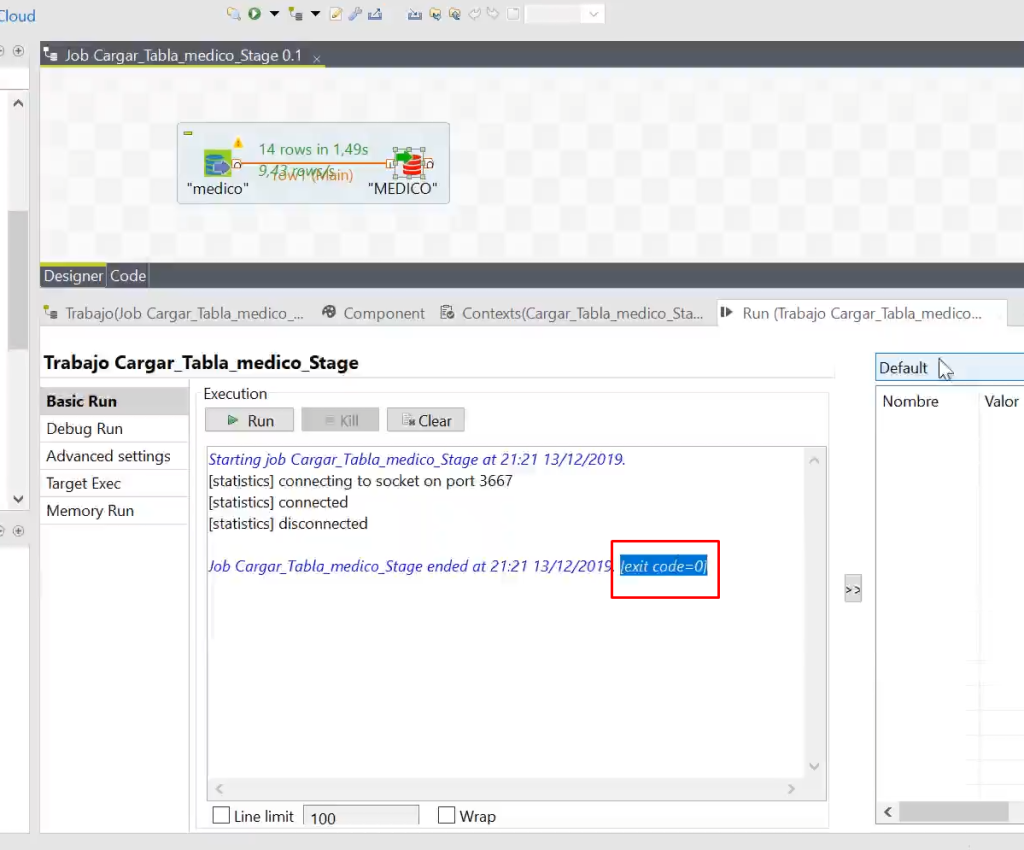Click the warning icon above medico component
Image resolution: width=1024 pixels, height=850 pixels.
tap(238, 142)
